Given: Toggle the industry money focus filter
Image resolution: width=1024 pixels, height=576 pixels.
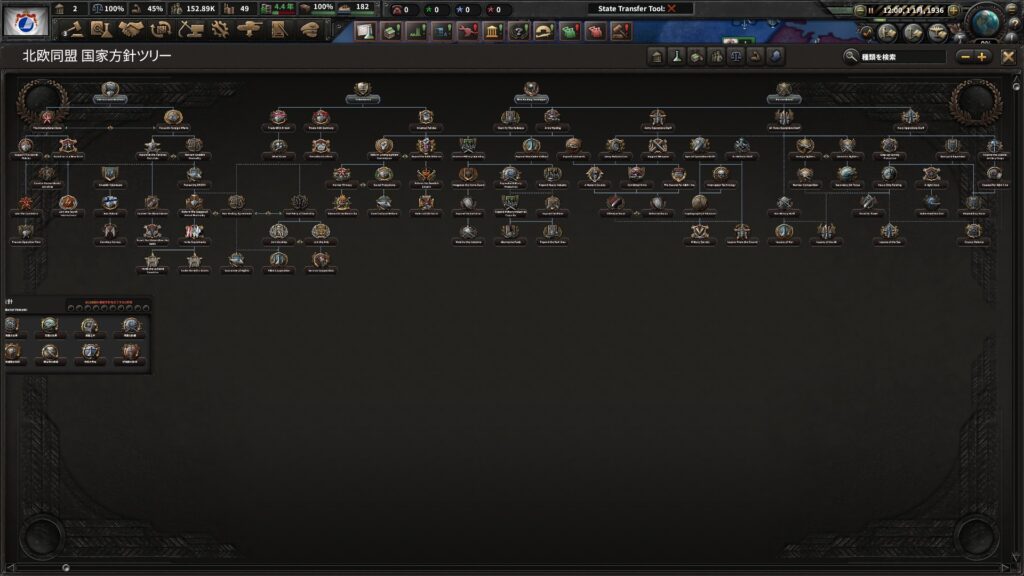Looking at the screenshot, I should pyautogui.click(x=696, y=57).
